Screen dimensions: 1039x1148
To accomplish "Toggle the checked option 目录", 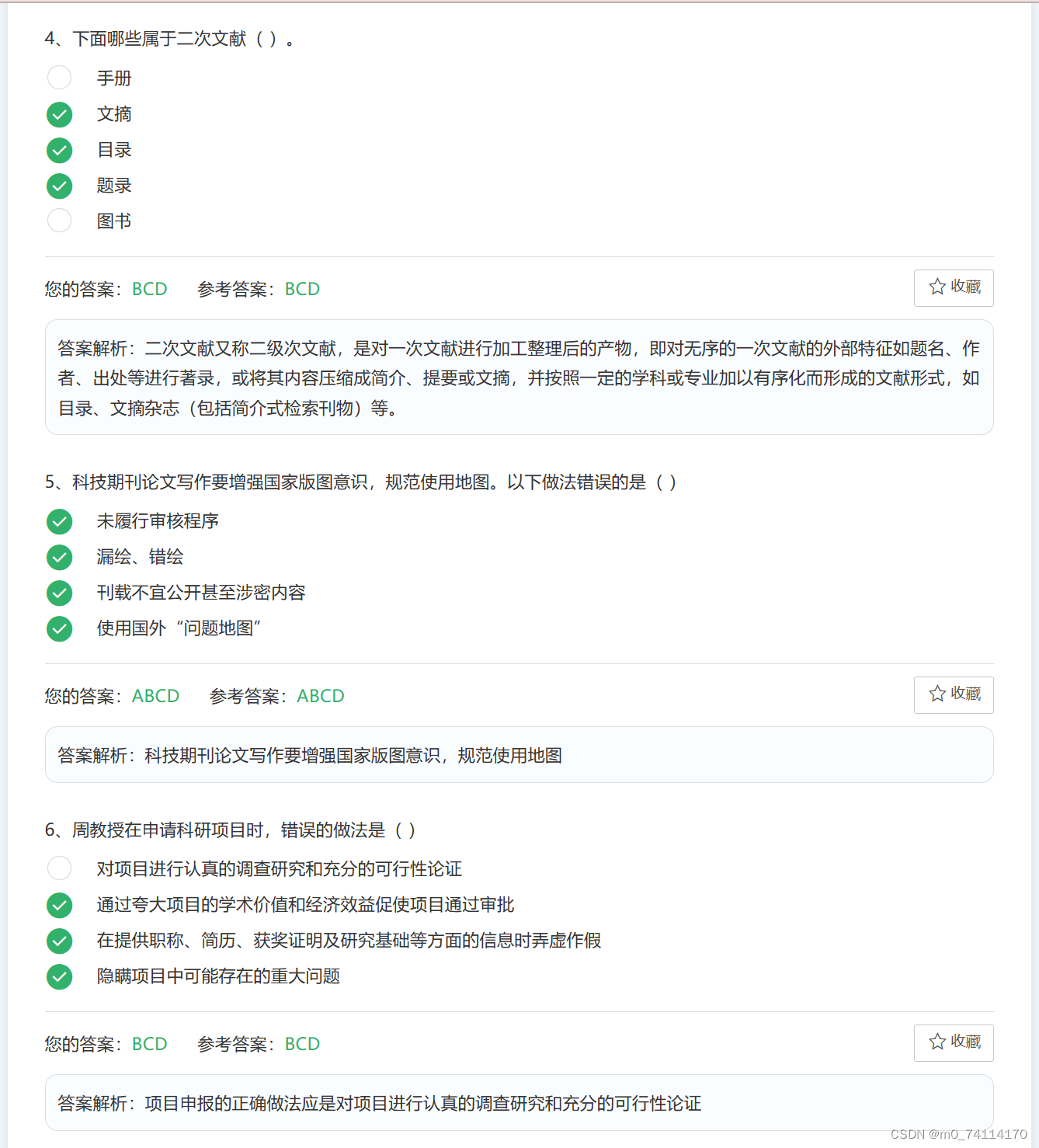I will [x=60, y=150].
